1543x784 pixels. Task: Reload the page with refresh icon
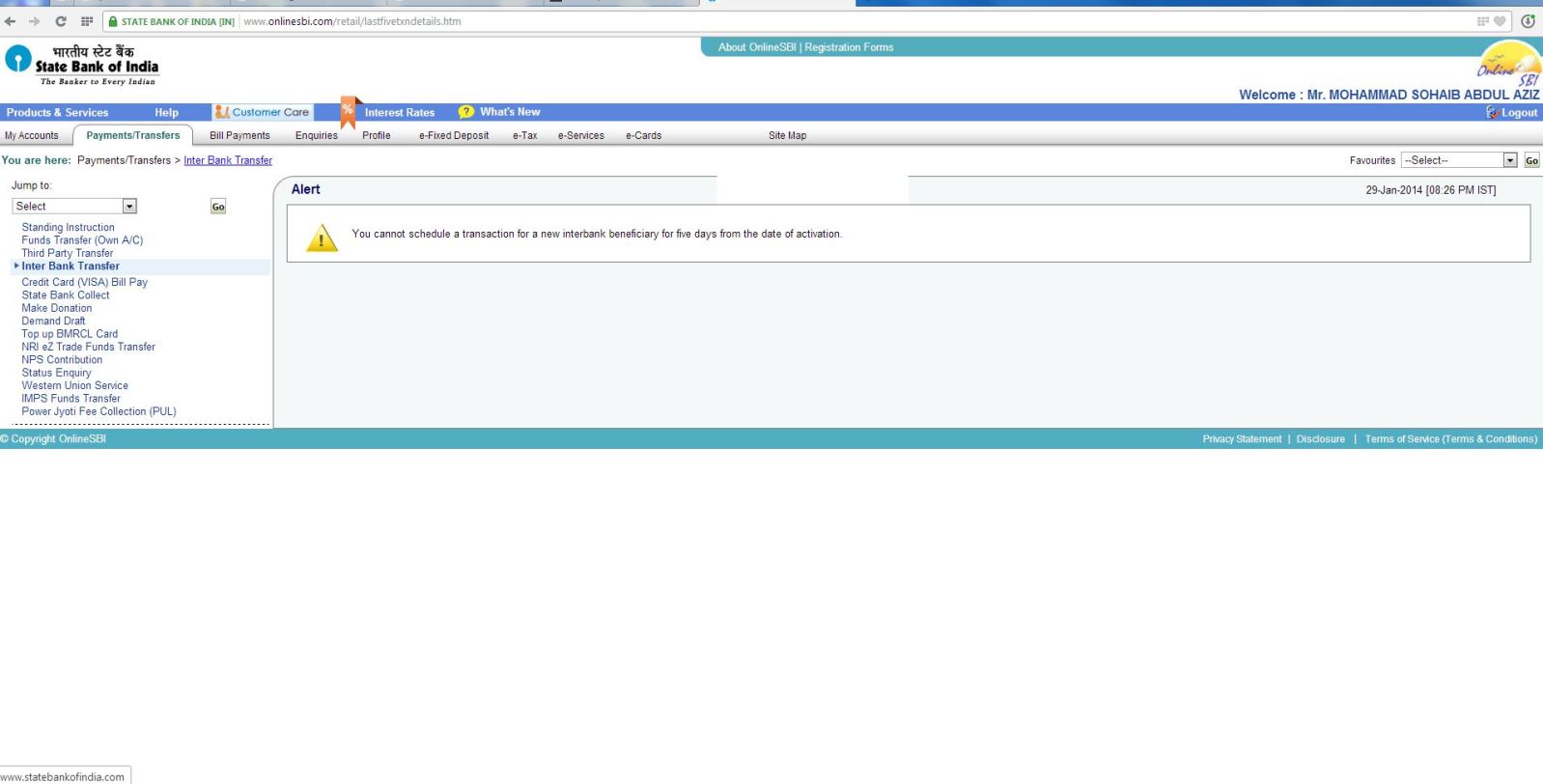click(x=61, y=21)
